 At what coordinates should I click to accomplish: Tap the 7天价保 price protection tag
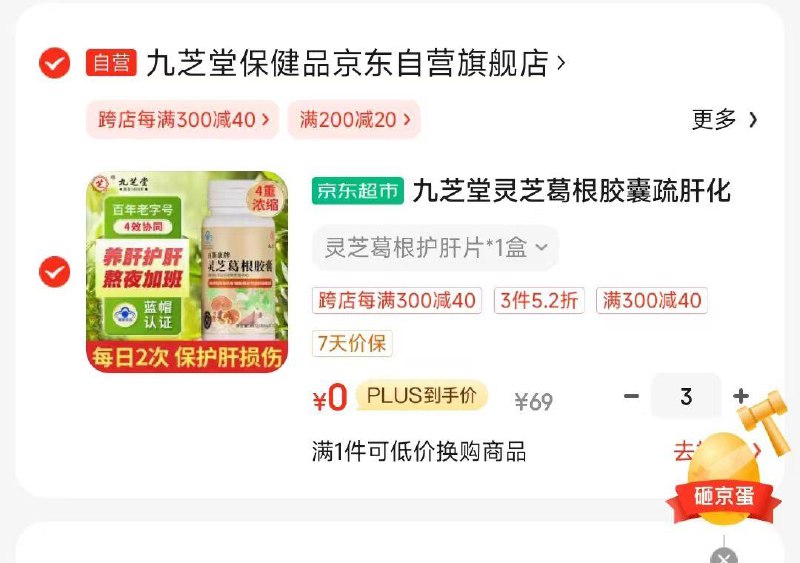[352, 343]
